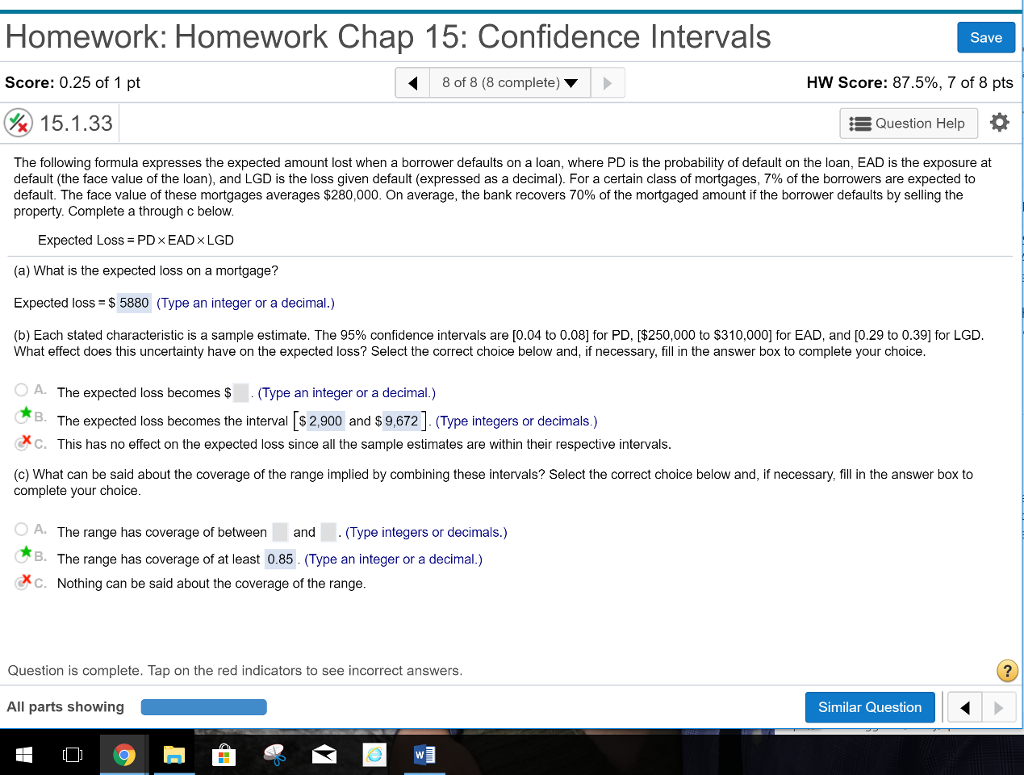Click the second coverage box in part (c) option A
The height and width of the screenshot is (775, 1024).
coord(328,532)
